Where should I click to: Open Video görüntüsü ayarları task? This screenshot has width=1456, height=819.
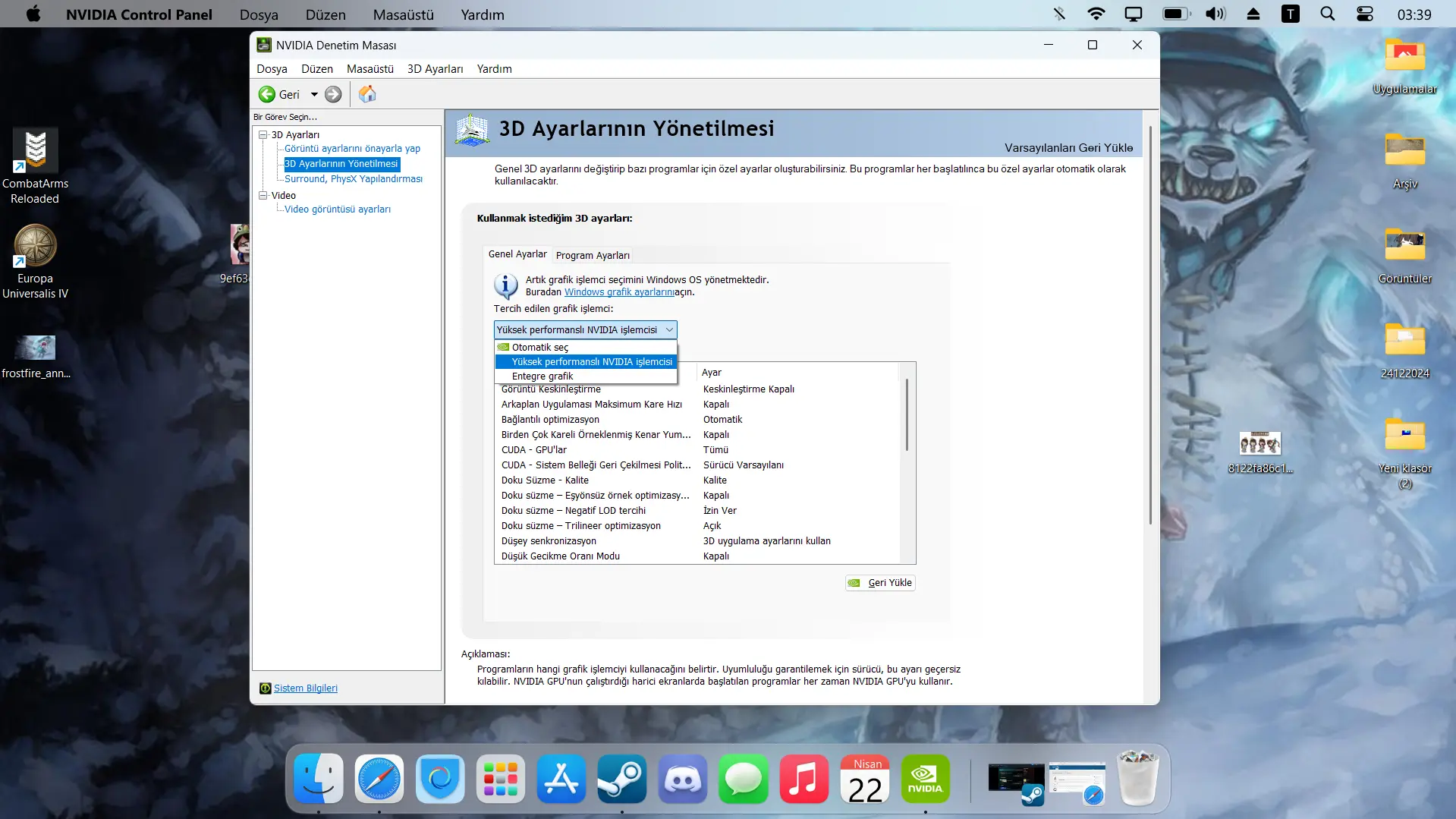338,209
